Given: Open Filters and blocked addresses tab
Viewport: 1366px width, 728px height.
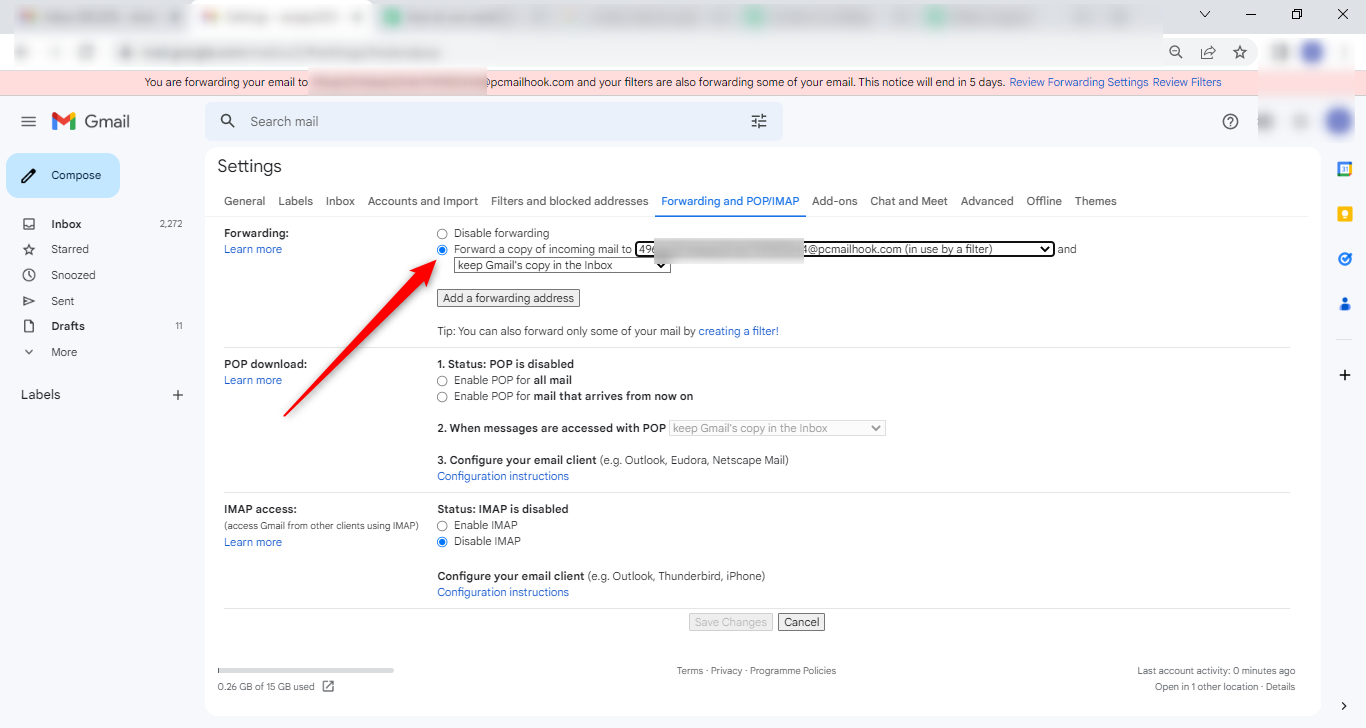Looking at the screenshot, I should tap(570, 201).
